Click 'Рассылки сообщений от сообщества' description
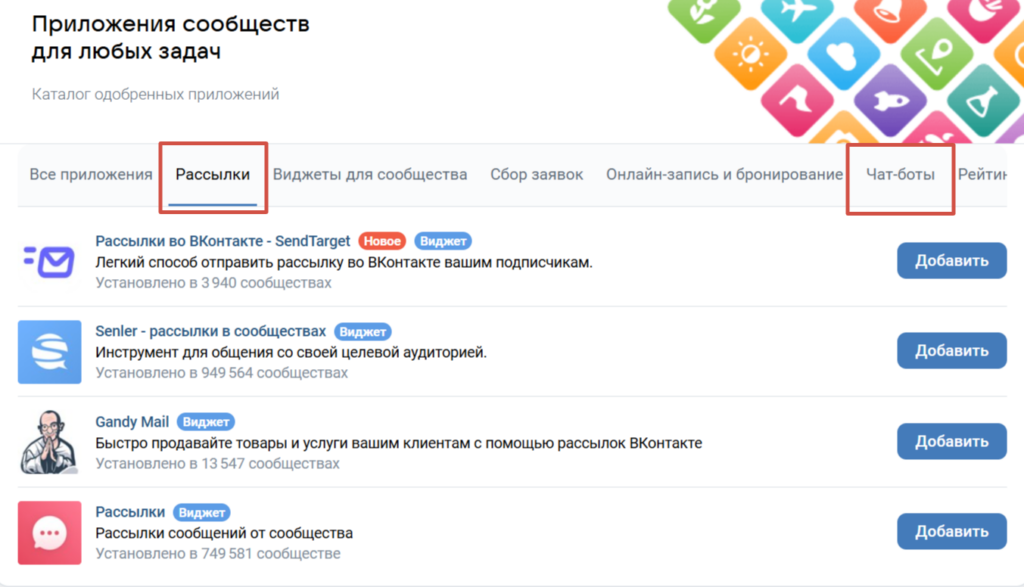This screenshot has width=1024, height=587. [224, 533]
